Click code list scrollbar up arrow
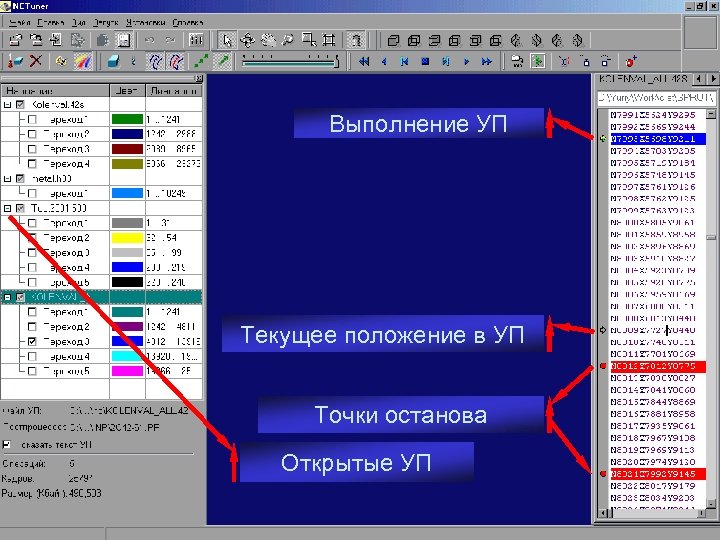The width and height of the screenshot is (720, 540). click(x=711, y=113)
